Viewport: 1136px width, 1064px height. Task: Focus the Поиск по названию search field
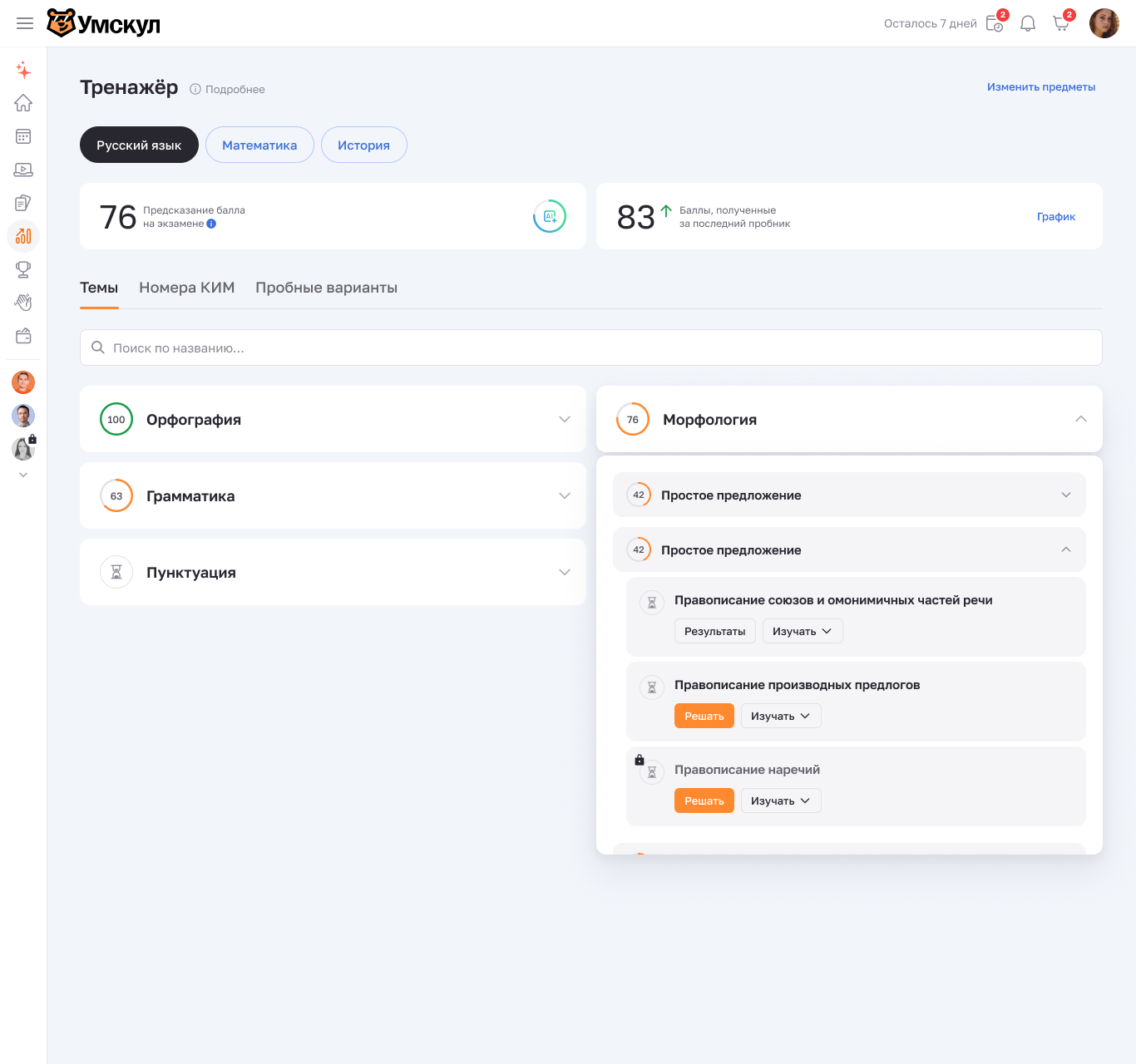pyautogui.click(x=591, y=347)
